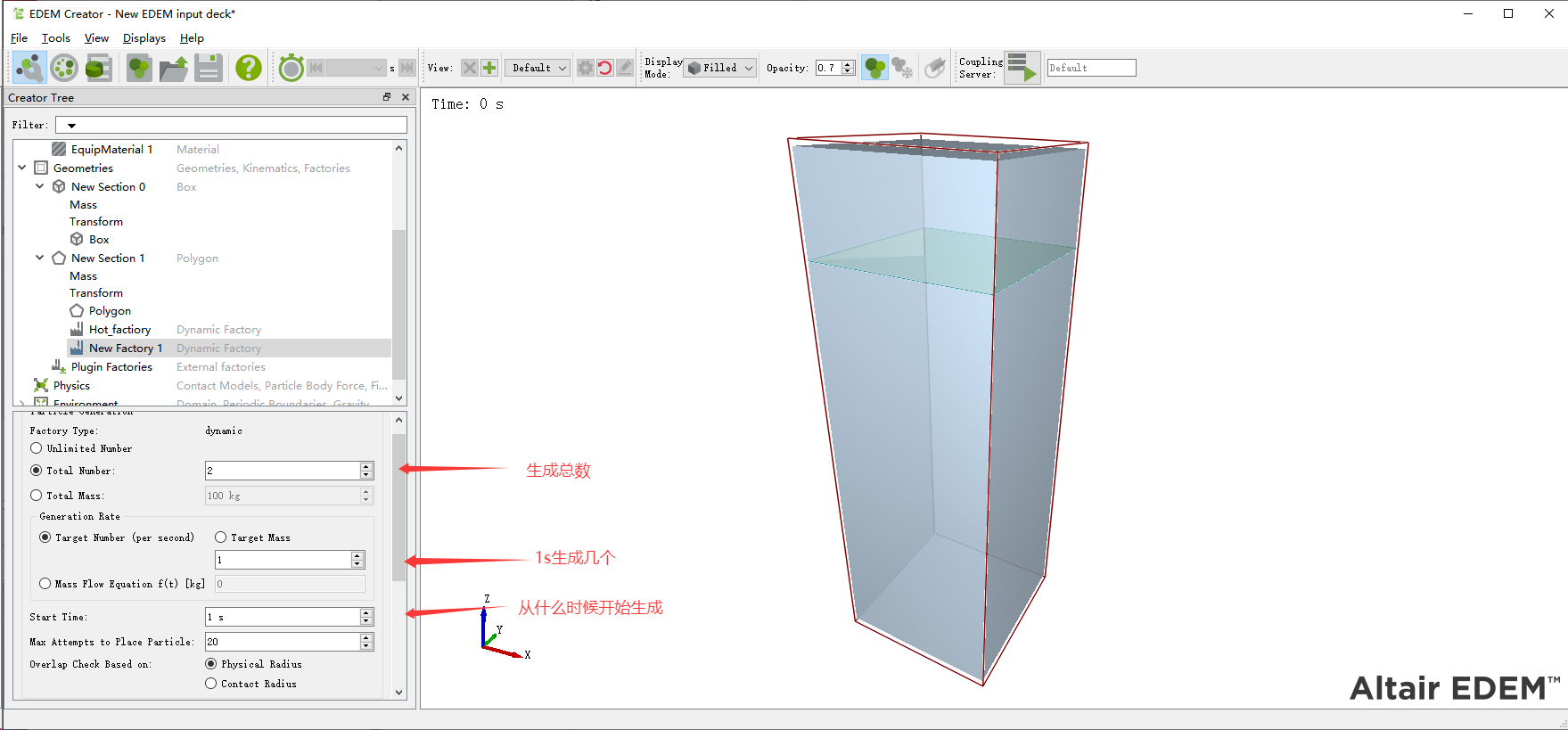Click the green help question mark icon

pos(249,68)
